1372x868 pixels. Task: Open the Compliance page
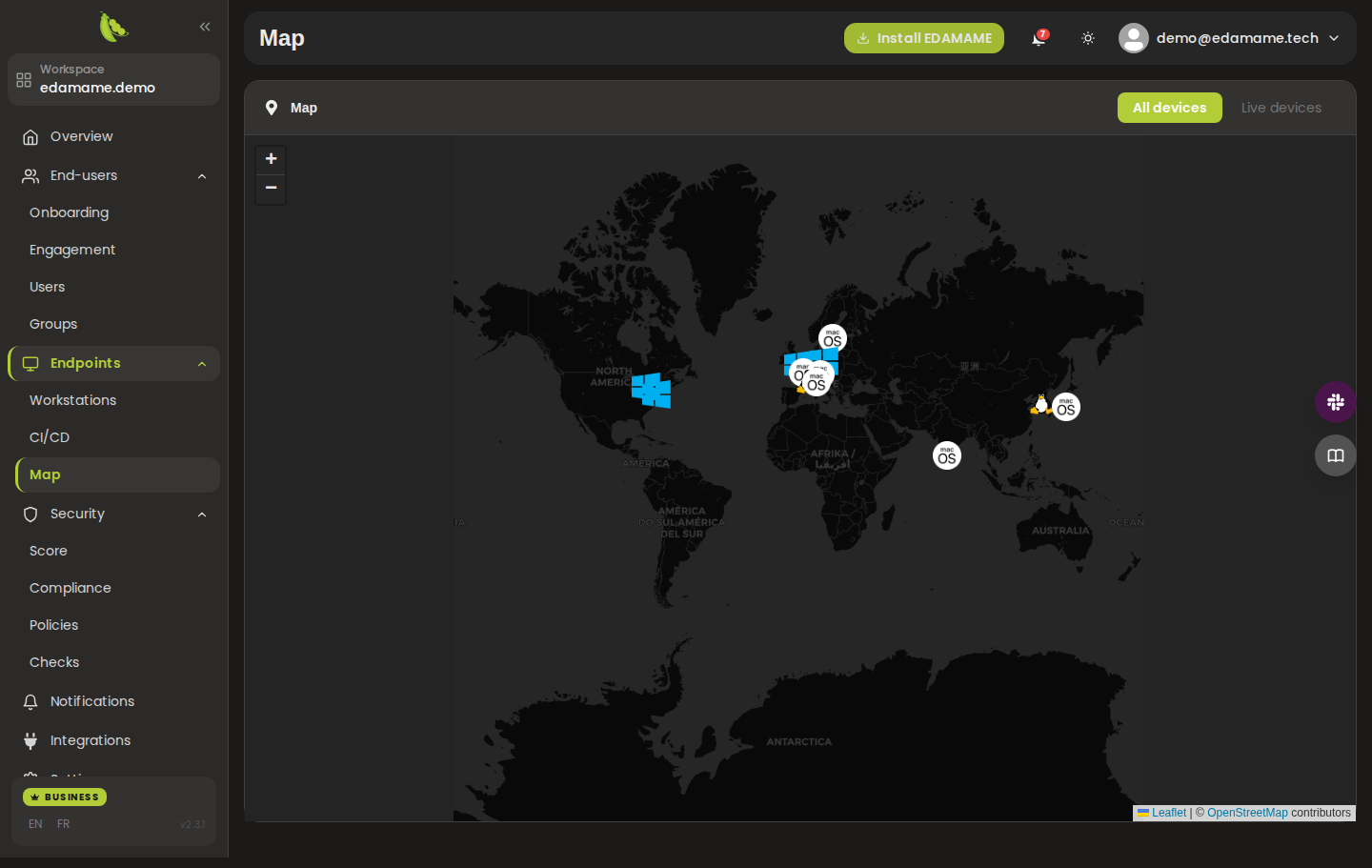click(x=71, y=588)
